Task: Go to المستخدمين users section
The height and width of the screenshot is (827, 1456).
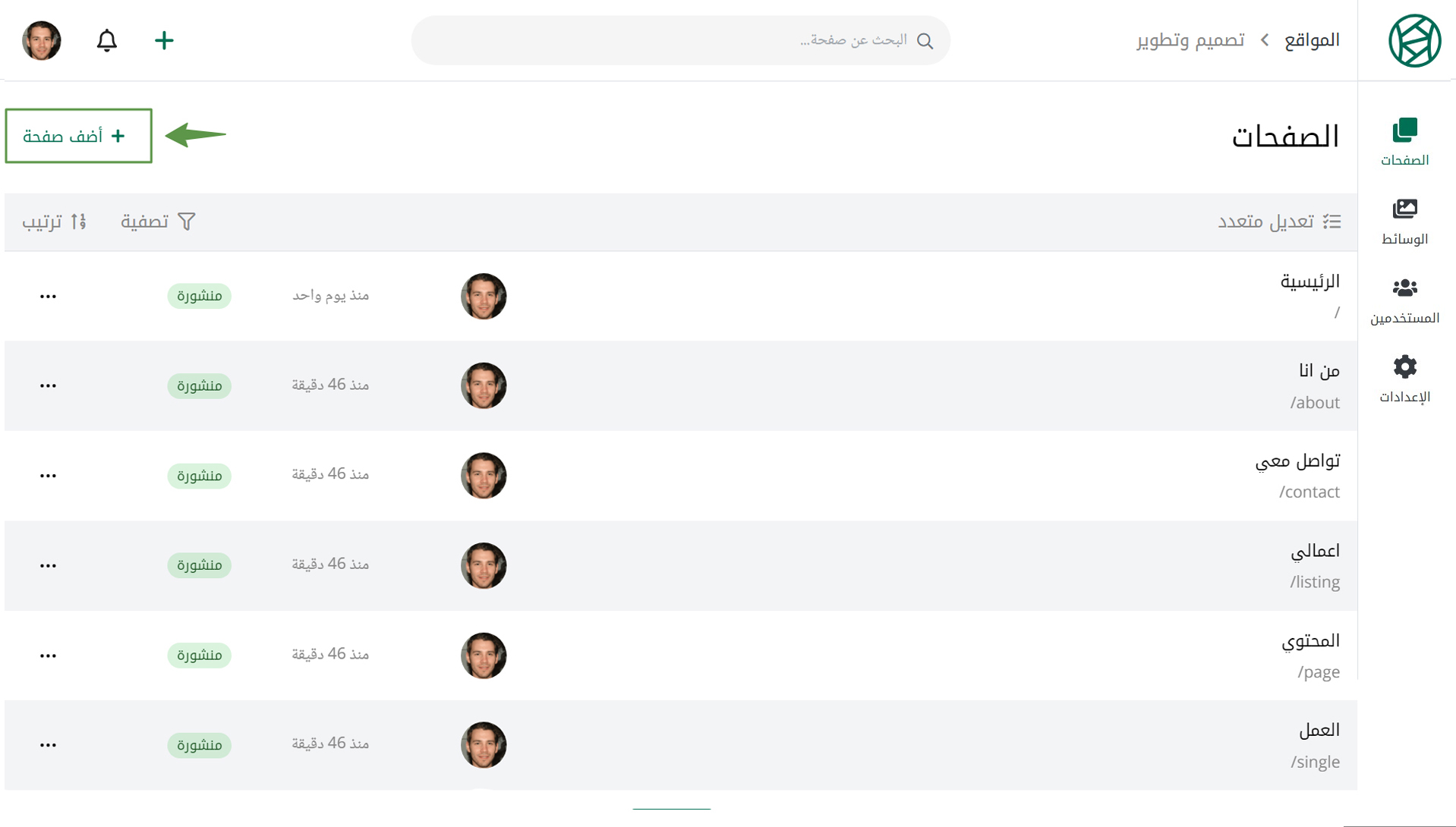Action: pyautogui.click(x=1404, y=300)
